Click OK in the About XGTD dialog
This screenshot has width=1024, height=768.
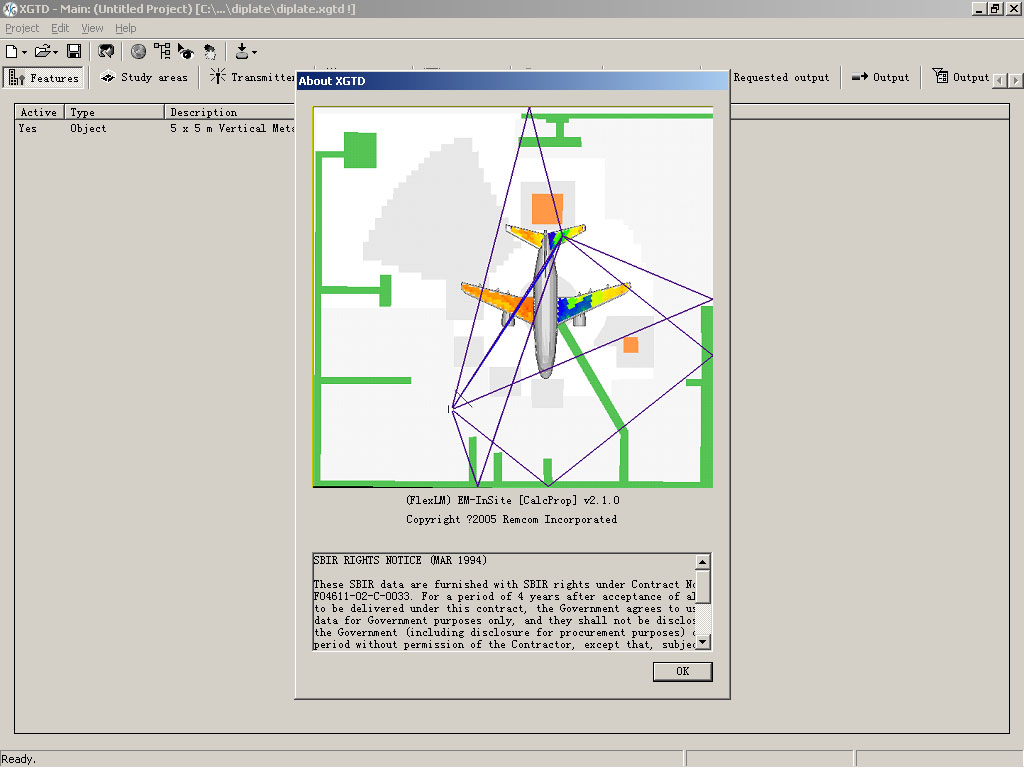click(682, 671)
